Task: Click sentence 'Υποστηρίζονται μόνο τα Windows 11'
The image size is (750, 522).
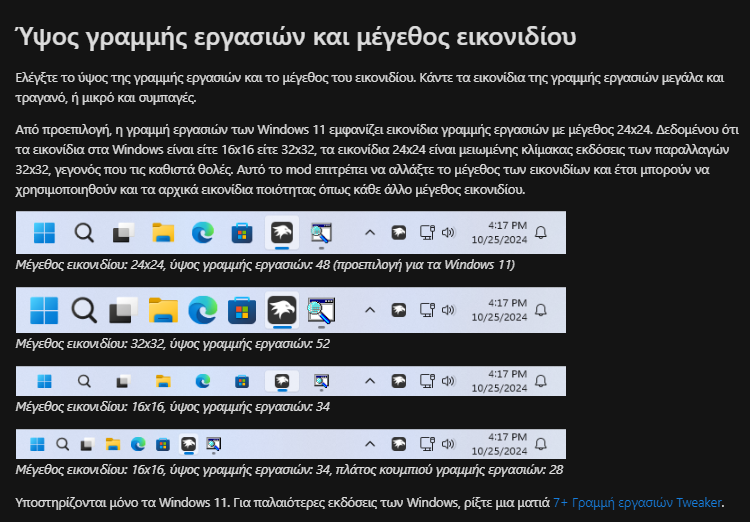Action: point(123,502)
